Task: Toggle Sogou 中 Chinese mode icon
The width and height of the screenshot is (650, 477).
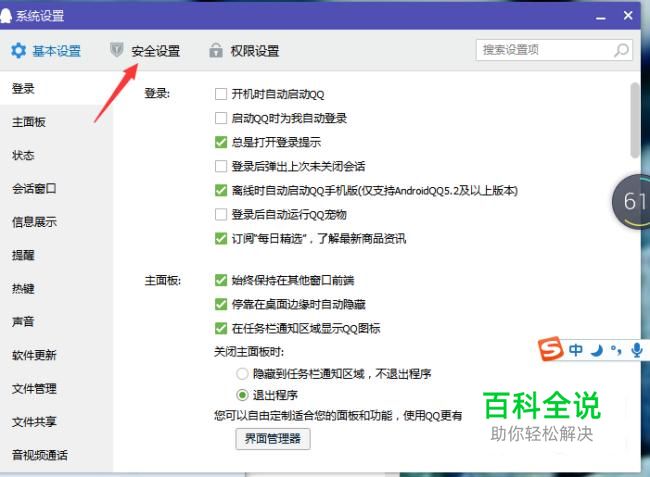Action: pos(575,350)
